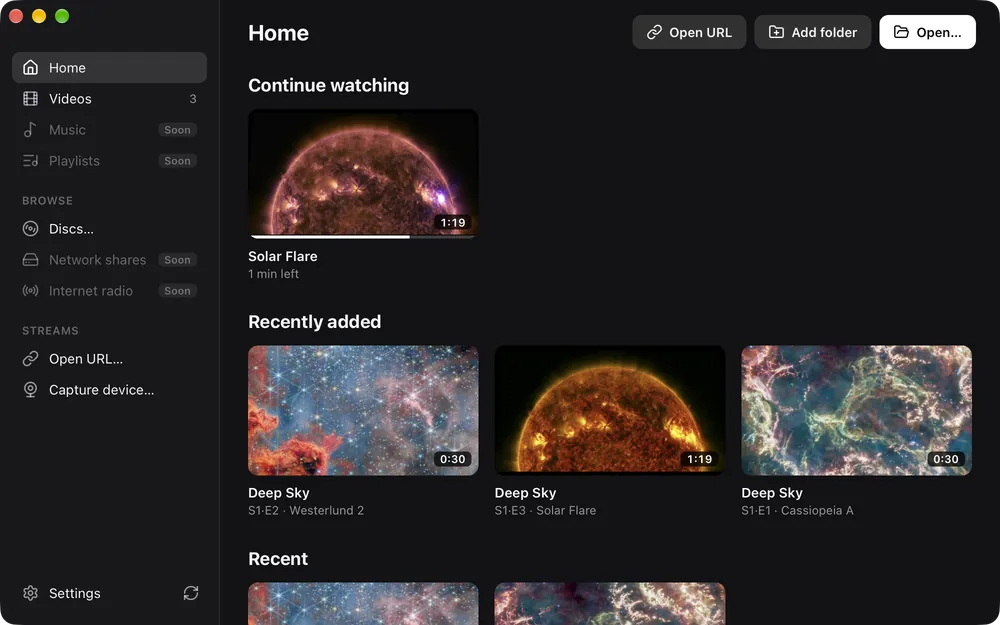Screen dimensions: 1000x625
Task: Play the S1·E3 Solar Flare thumbnail
Action: click(610, 411)
